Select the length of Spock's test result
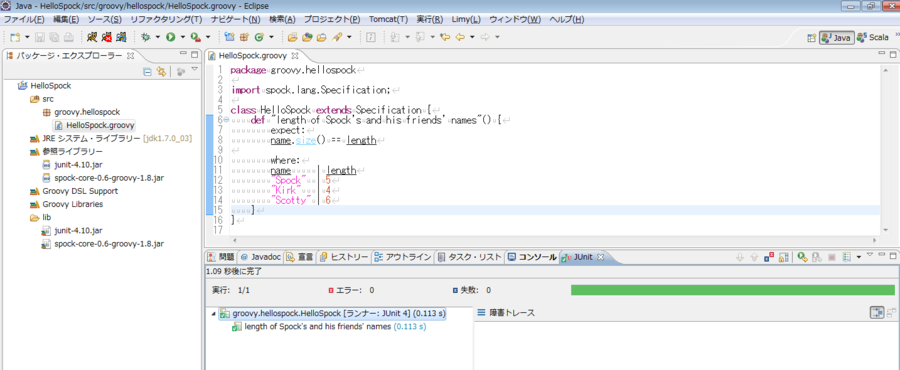900x370 pixels. pyautogui.click(x=329, y=326)
